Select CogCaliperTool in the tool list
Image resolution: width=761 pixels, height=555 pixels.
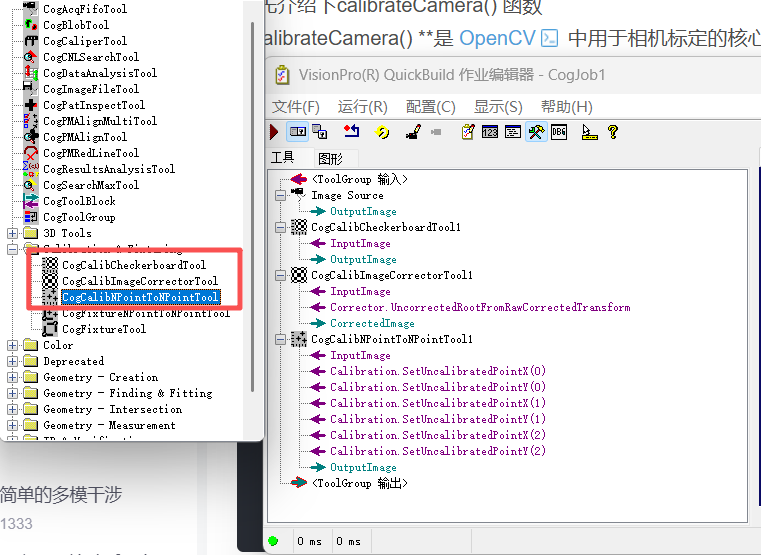coord(85,41)
